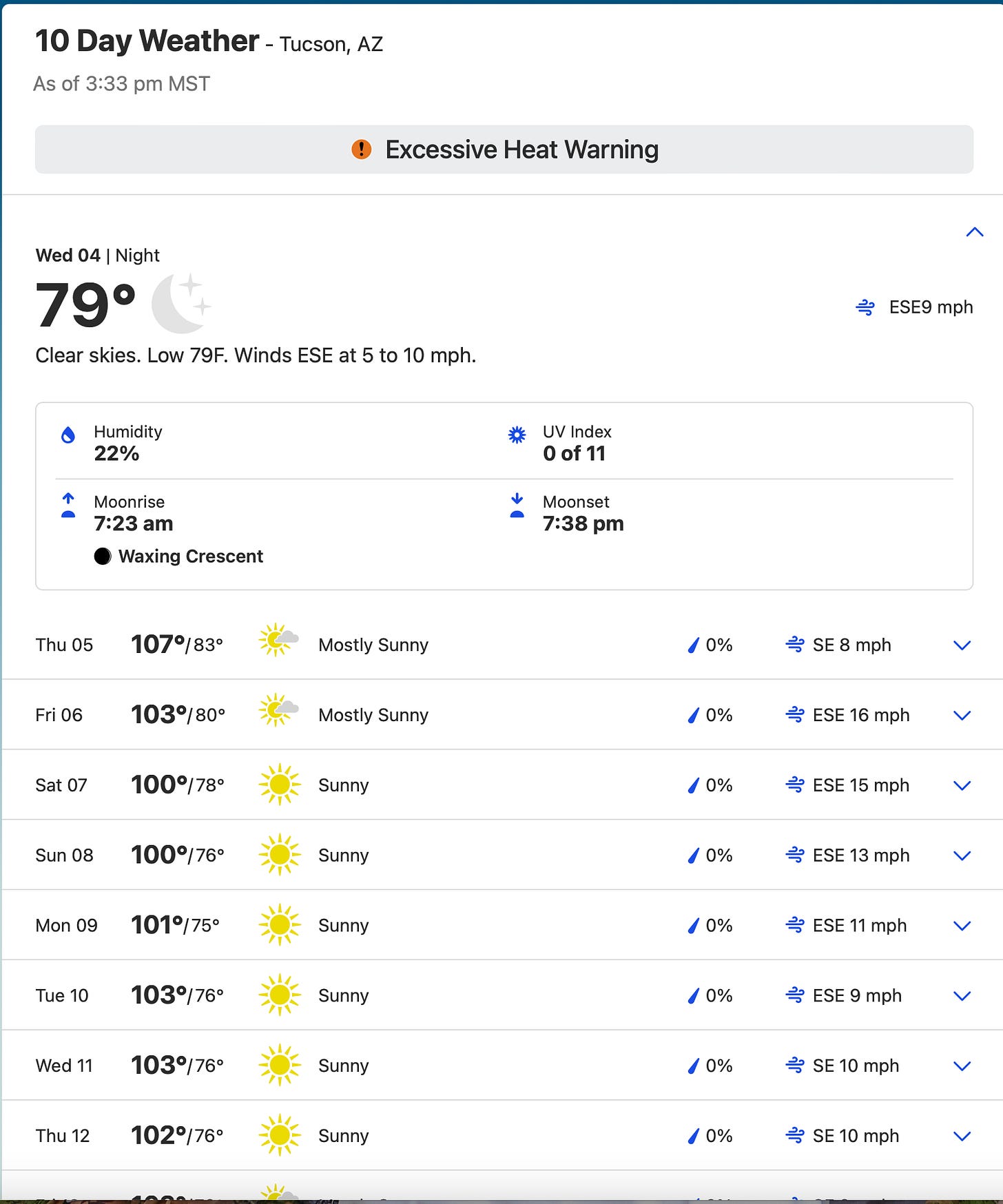Click the Moonrise arrow icon
This screenshot has width=1003, height=1204.
click(68, 505)
